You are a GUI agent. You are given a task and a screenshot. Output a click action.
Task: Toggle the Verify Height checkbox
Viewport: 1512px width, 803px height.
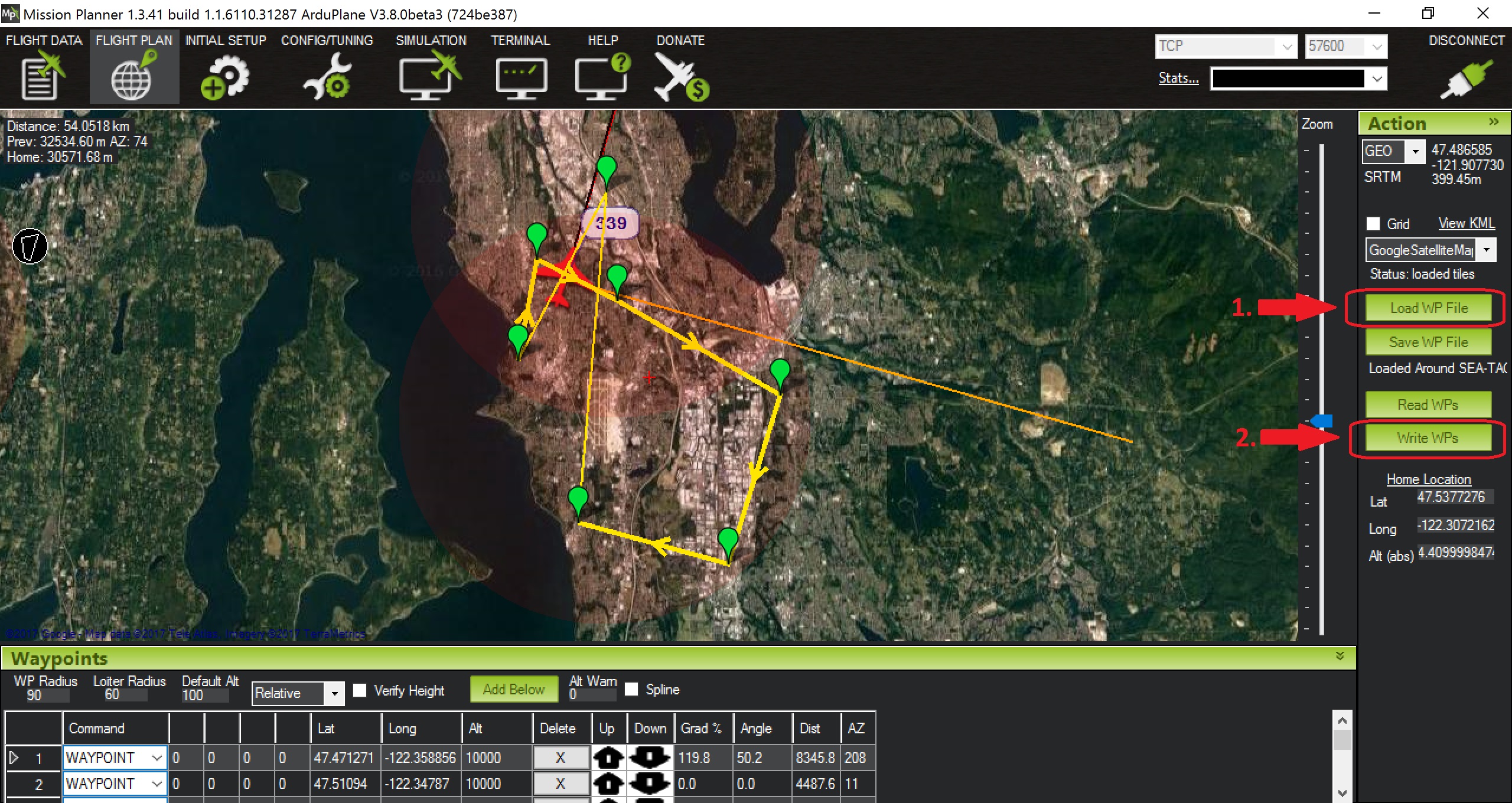coord(360,690)
